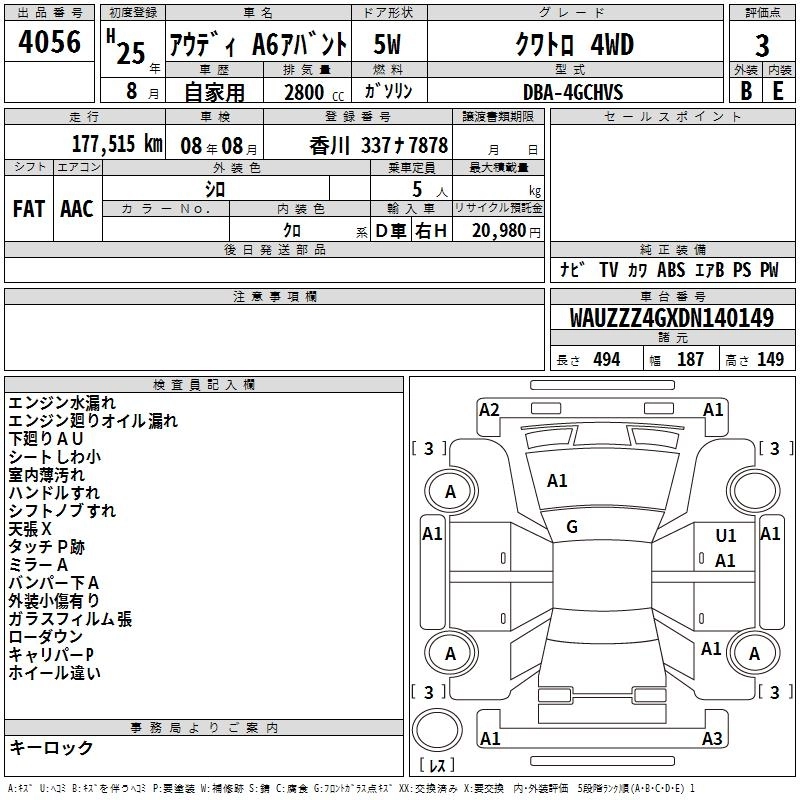Screen dimensions: 800x800
Task: Select the exterior grade B cell
Action: coord(745,91)
